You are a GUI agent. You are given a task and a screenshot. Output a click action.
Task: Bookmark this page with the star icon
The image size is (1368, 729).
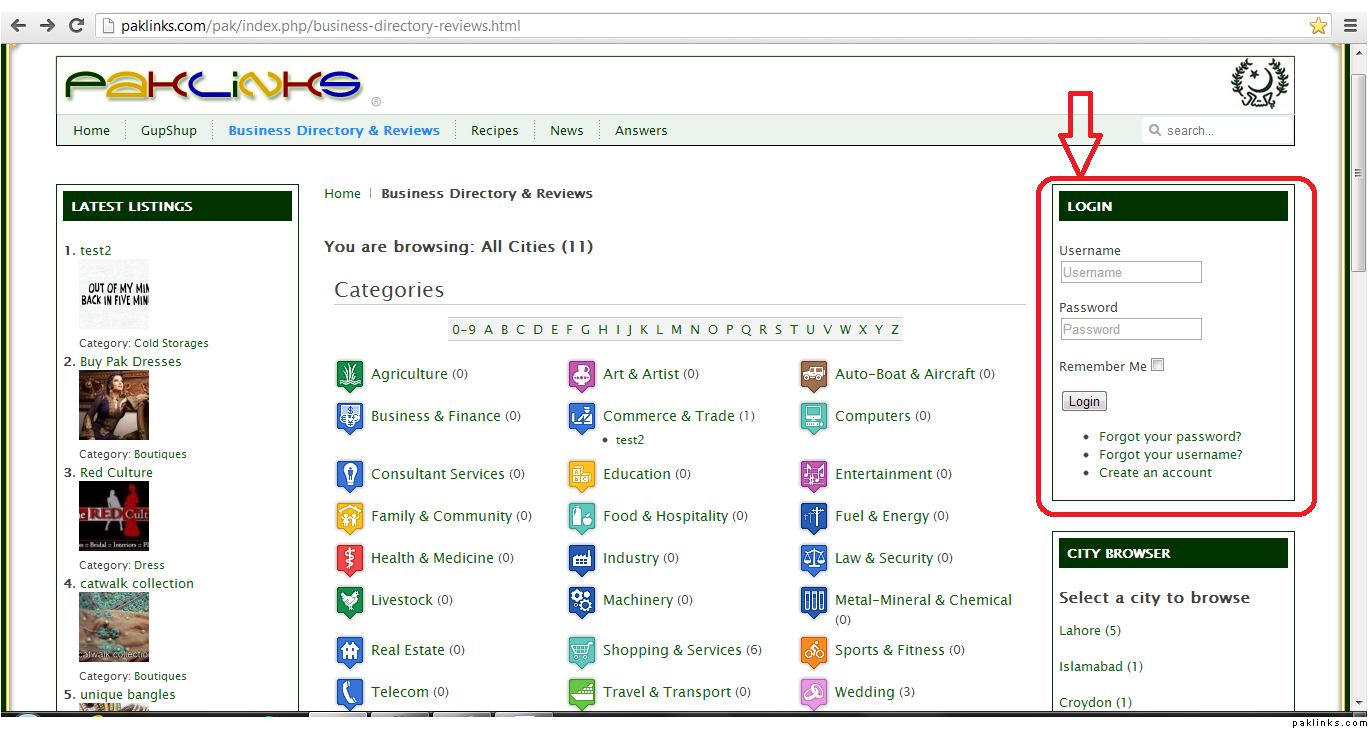[x=1318, y=26]
